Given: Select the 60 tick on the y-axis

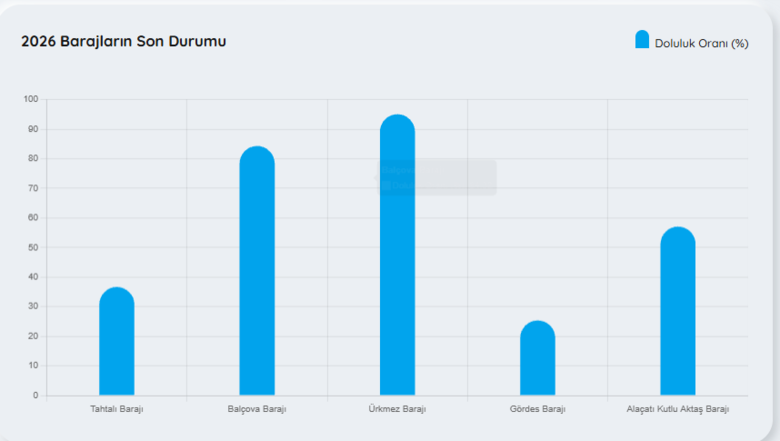Looking at the screenshot, I should [x=32, y=217].
